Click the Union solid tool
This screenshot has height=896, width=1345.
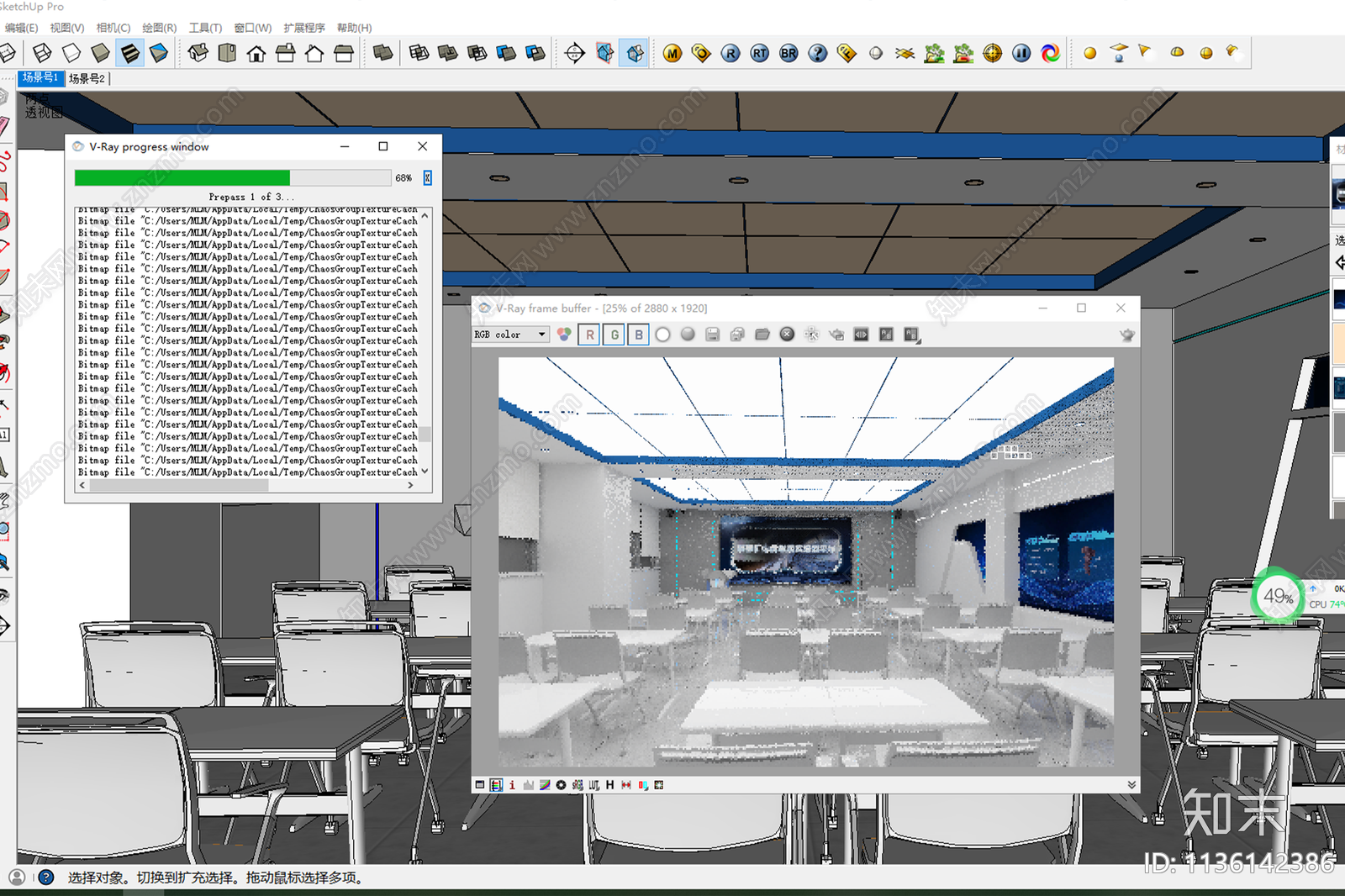[448, 53]
